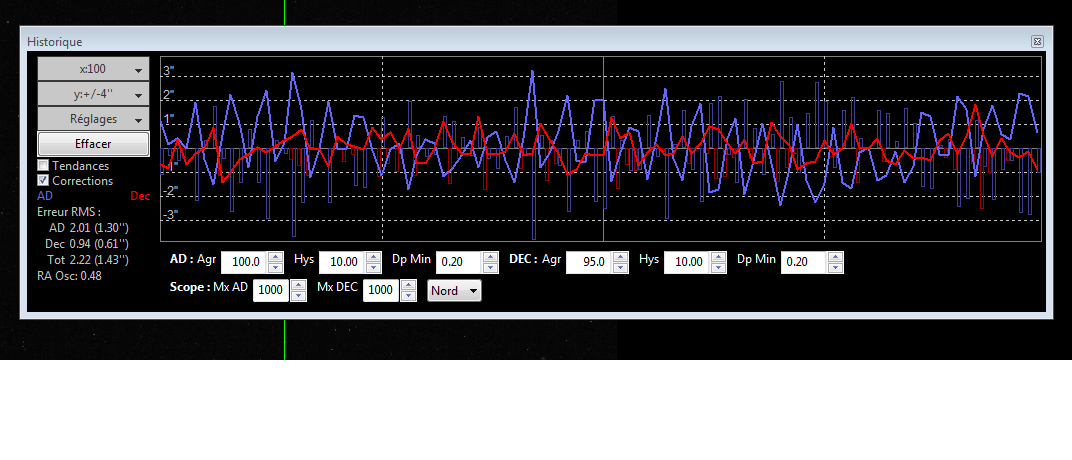Click the AD 2.01 RMS value
Viewport: 1072px width, 460px height.
coord(89,228)
